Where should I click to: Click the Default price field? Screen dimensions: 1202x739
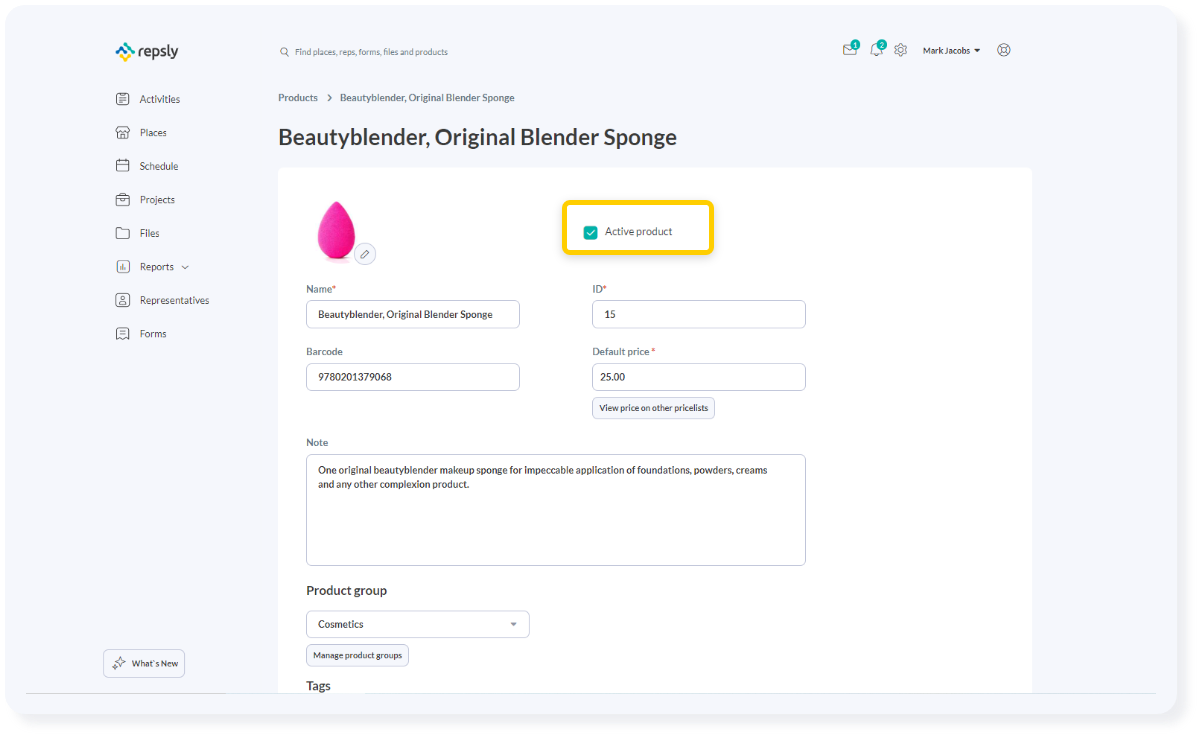coord(699,377)
